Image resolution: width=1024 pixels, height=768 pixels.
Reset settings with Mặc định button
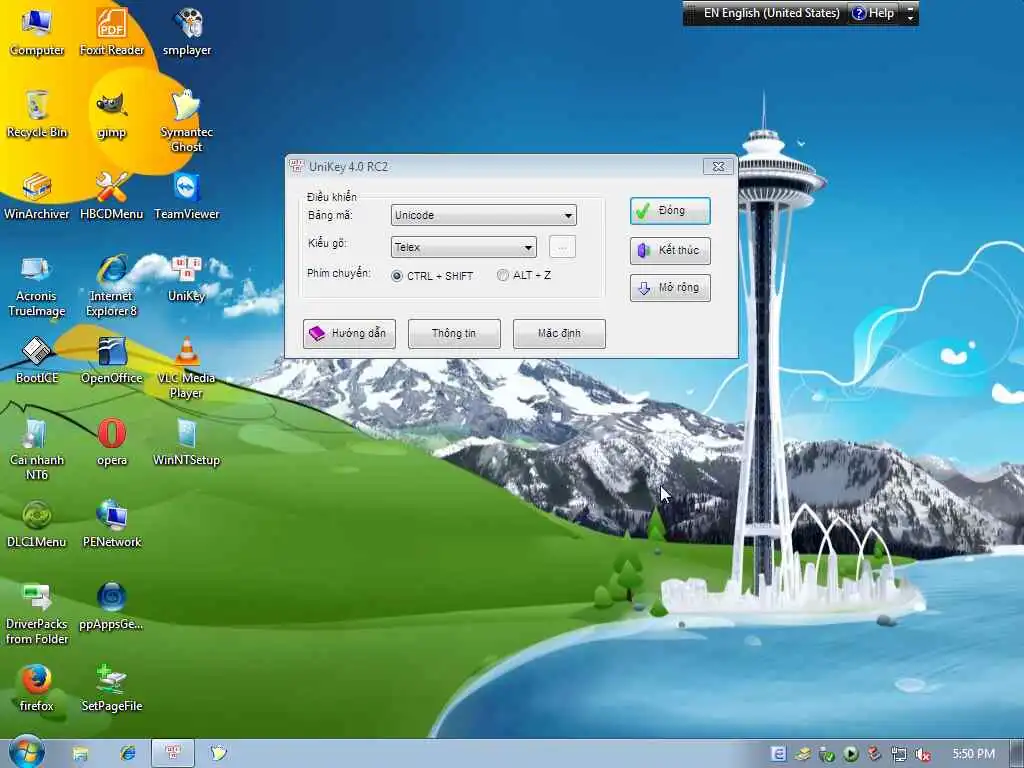(x=559, y=333)
